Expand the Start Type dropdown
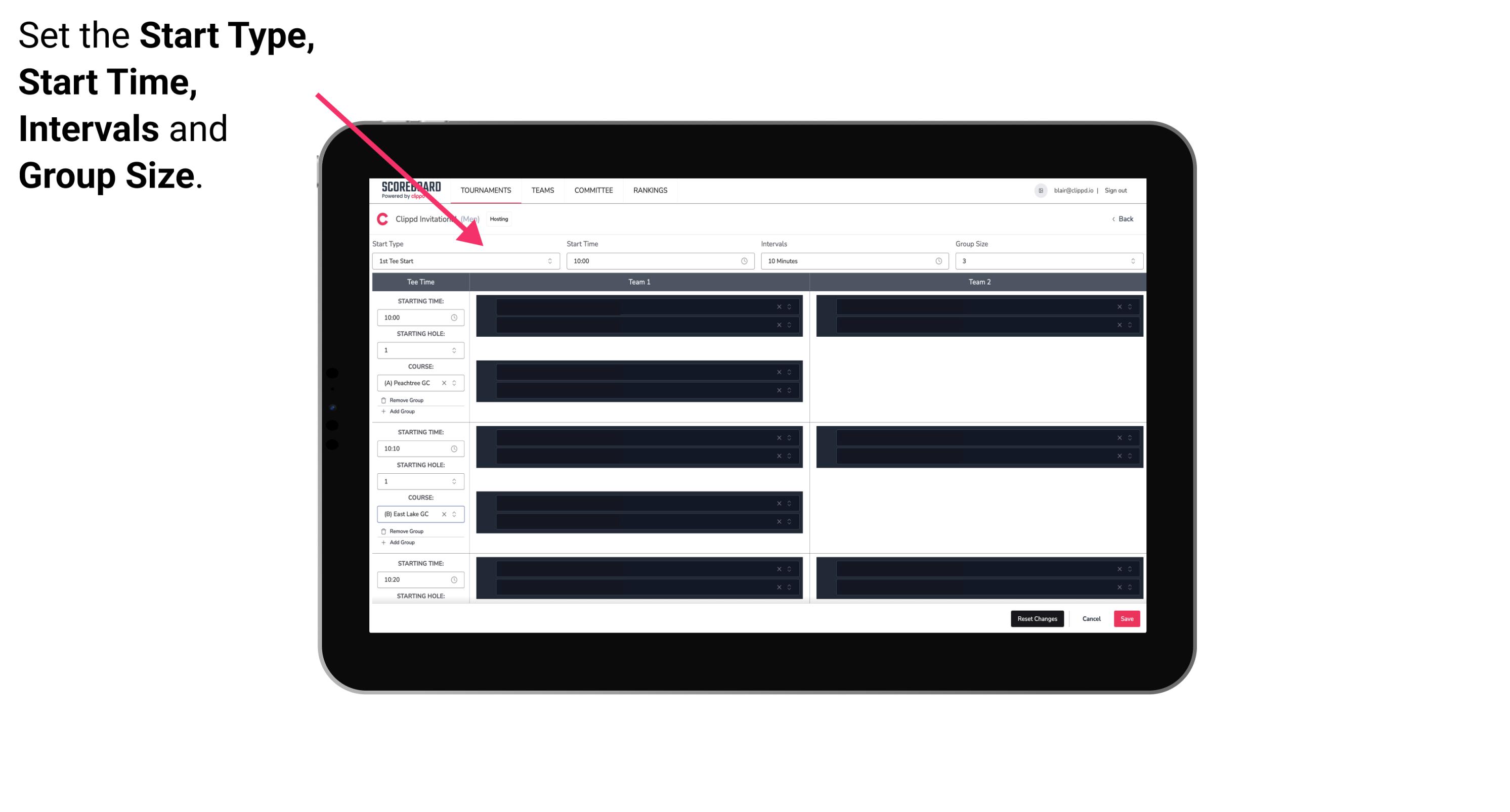The height and width of the screenshot is (812, 1510). tap(549, 261)
